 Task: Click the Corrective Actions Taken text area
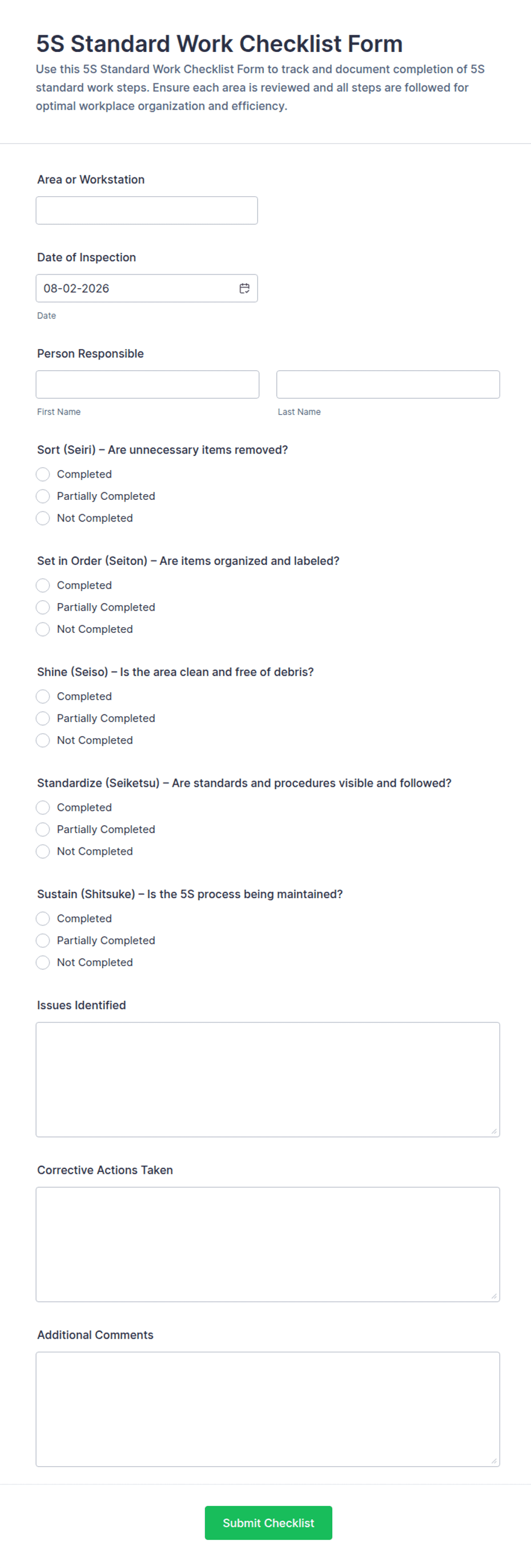[x=268, y=1244]
